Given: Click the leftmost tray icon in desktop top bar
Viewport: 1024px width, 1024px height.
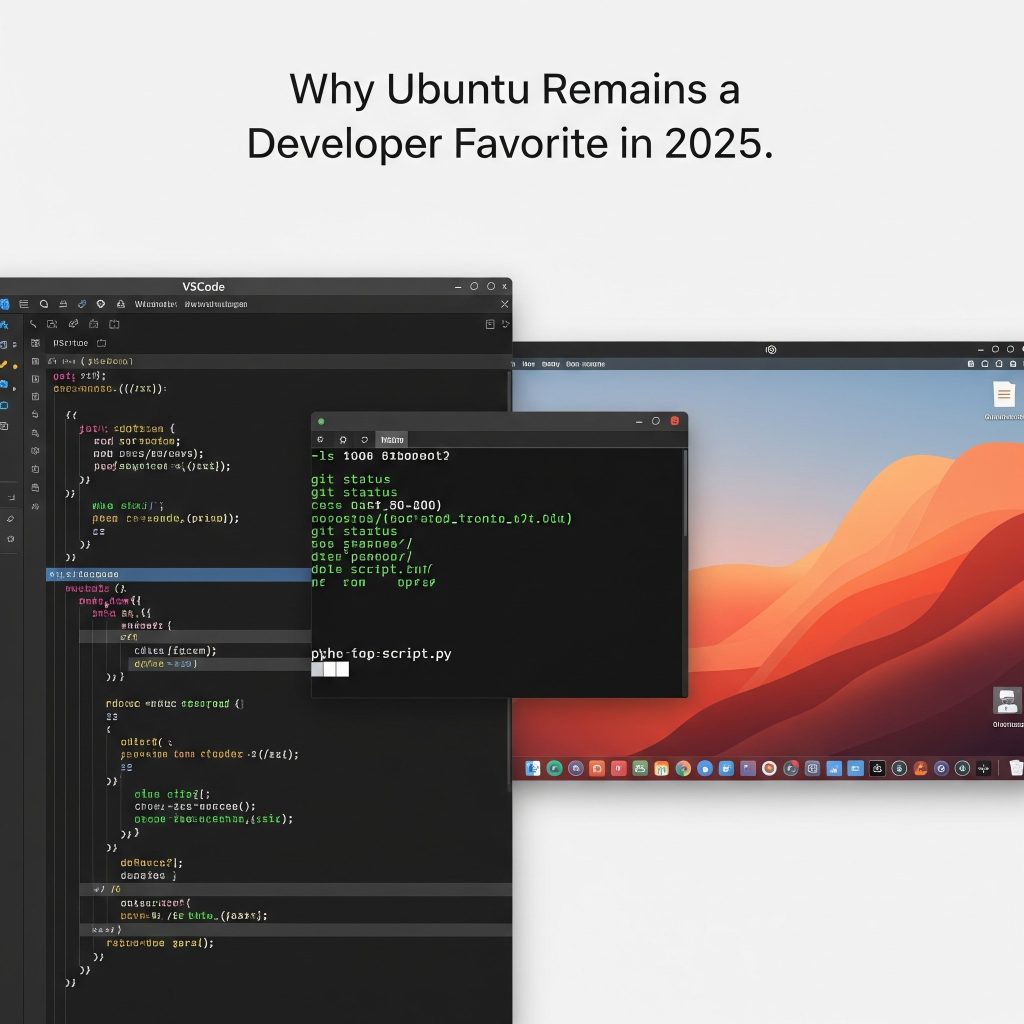Looking at the screenshot, I should (970, 364).
